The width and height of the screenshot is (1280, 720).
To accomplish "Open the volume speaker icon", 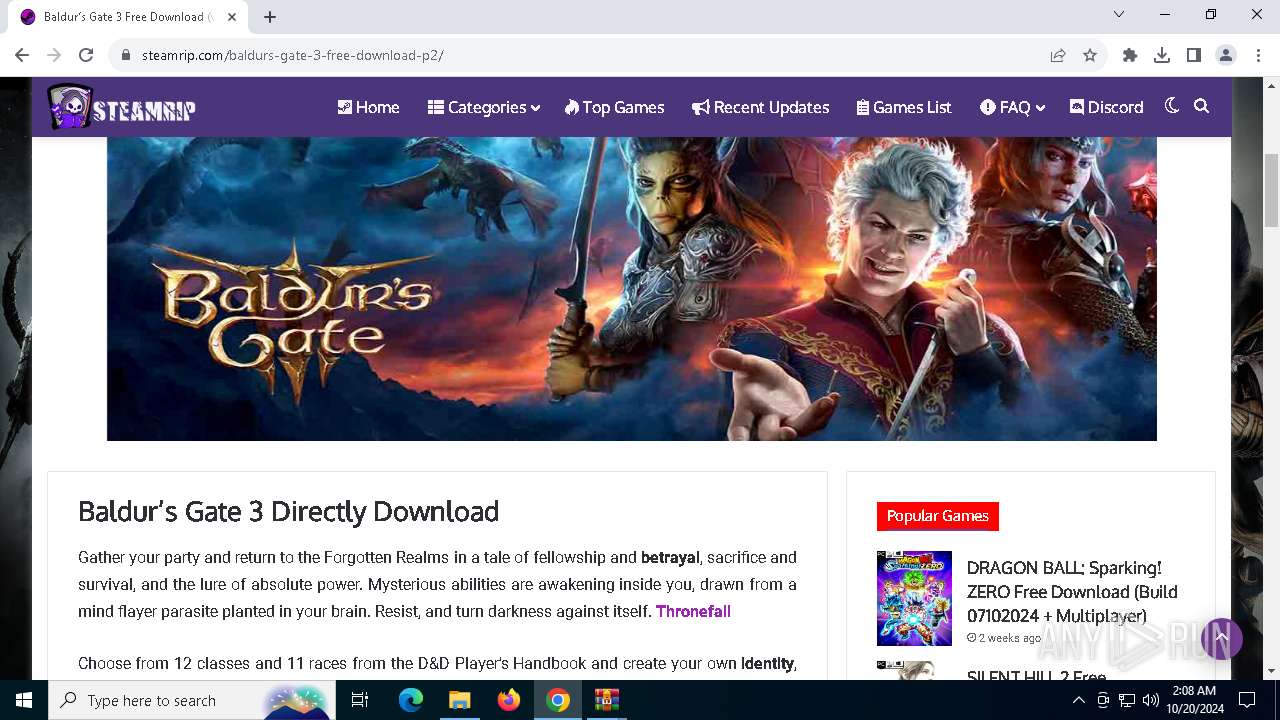I will [x=1151, y=700].
